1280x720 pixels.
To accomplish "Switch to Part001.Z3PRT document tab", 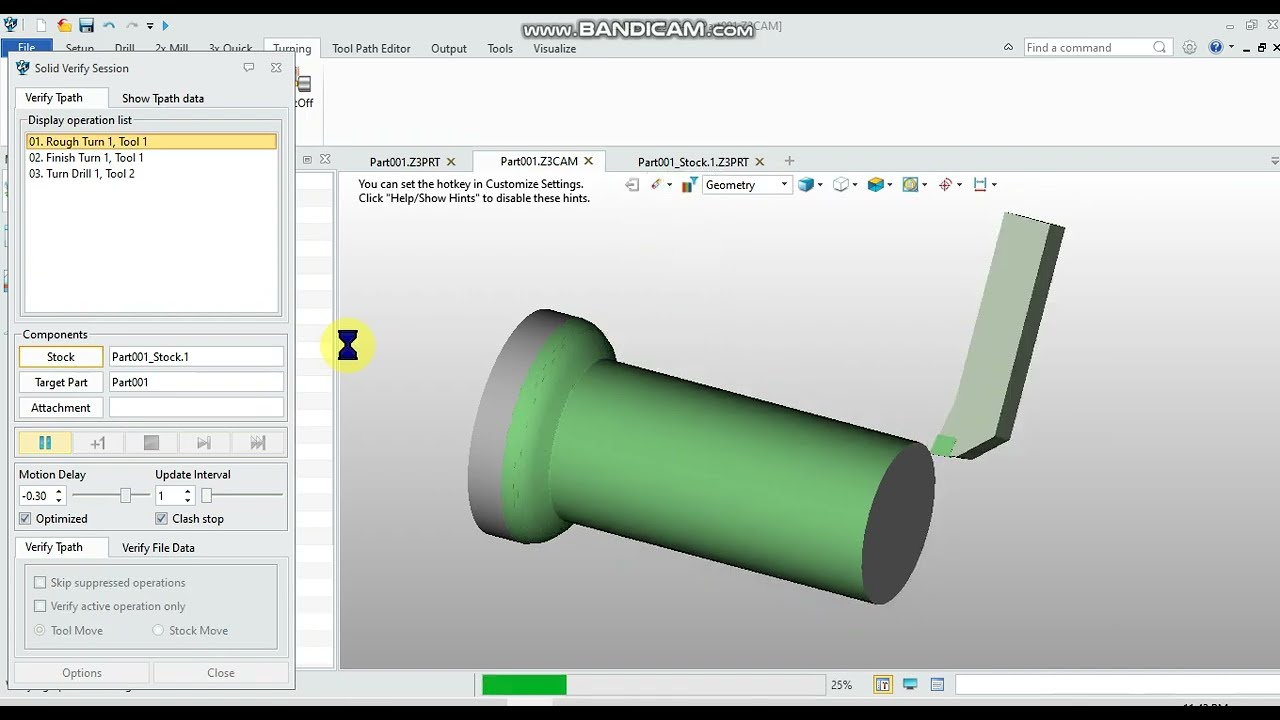I will click(x=404, y=162).
